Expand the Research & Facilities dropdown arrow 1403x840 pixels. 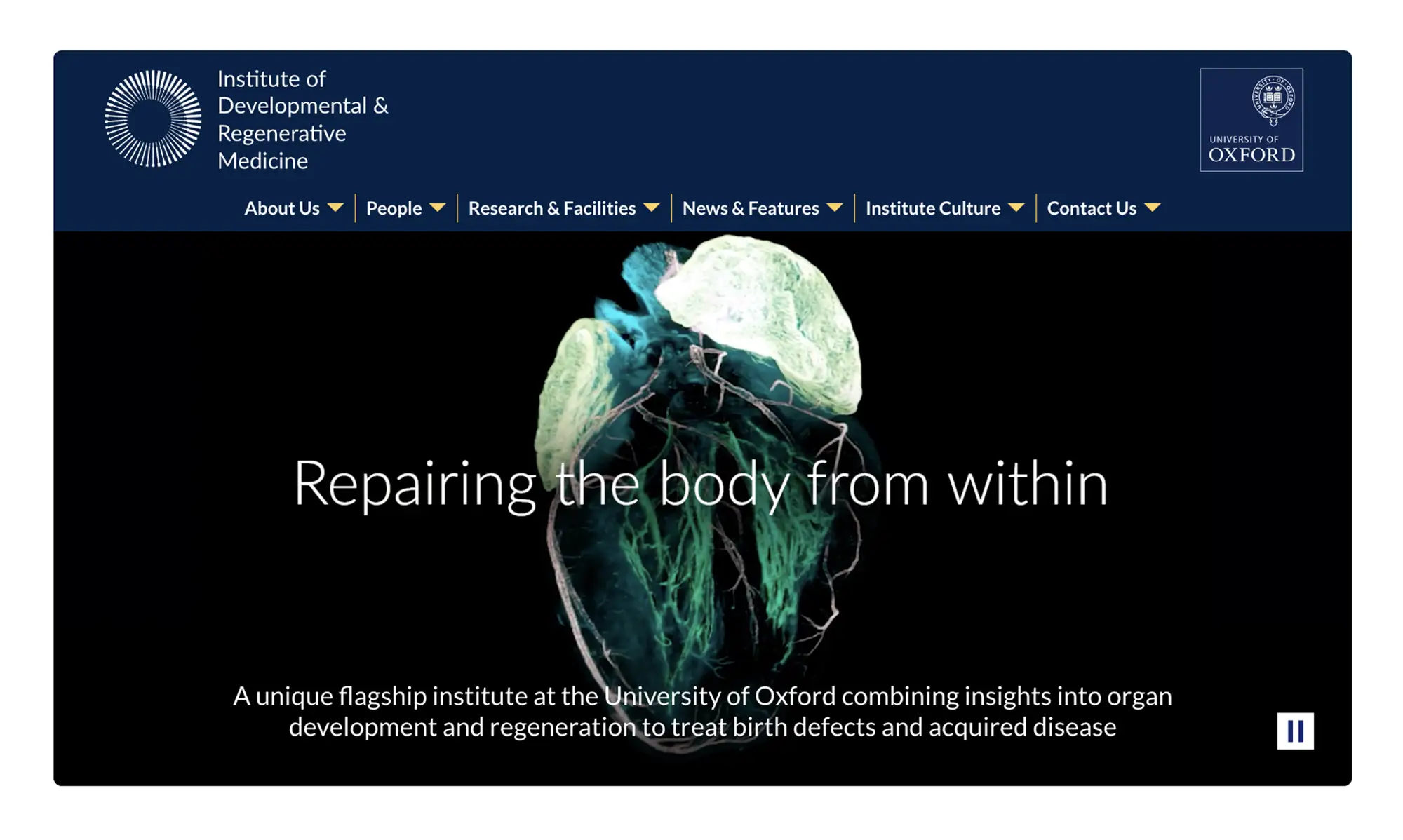click(652, 208)
